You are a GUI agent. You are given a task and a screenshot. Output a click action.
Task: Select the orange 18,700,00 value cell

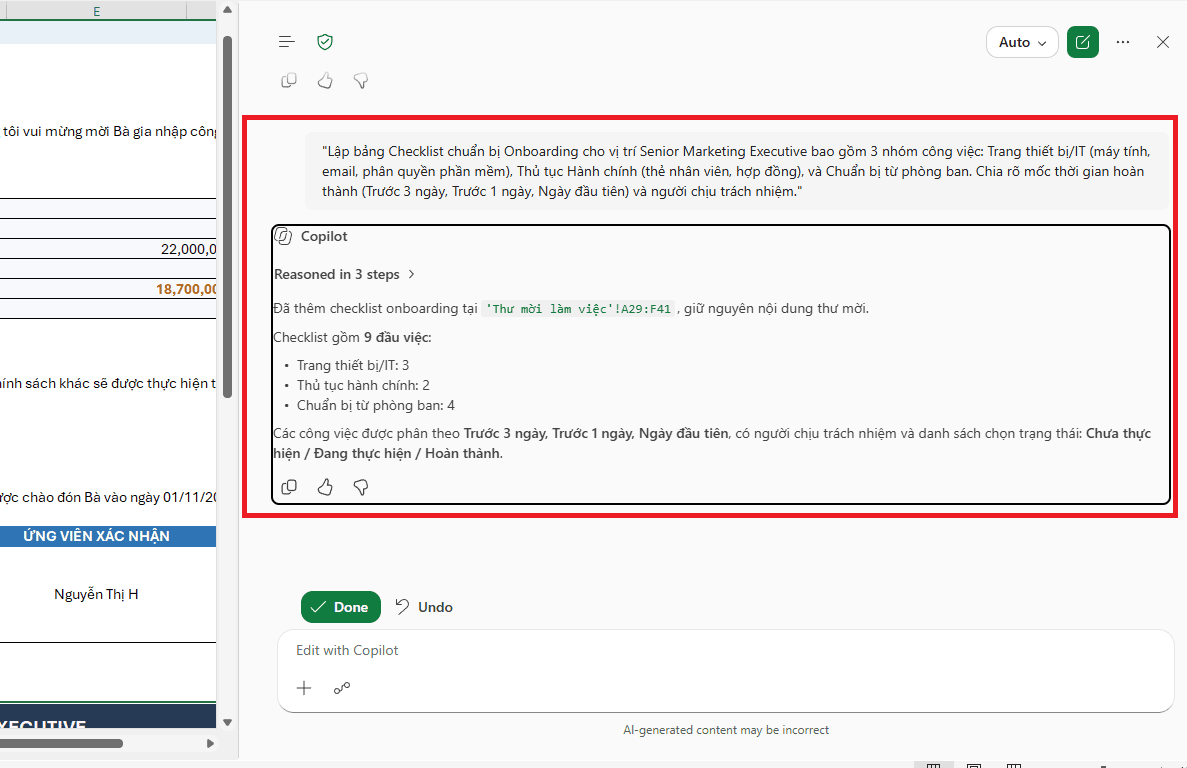[107, 289]
